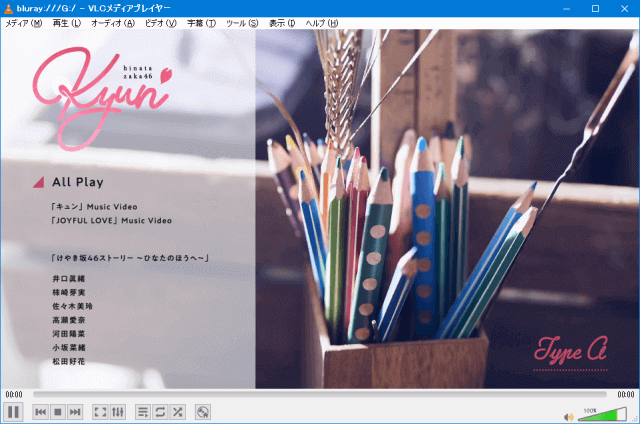Maximize the VLC window
The height and width of the screenshot is (424, 640).
(x=596, y=9)
